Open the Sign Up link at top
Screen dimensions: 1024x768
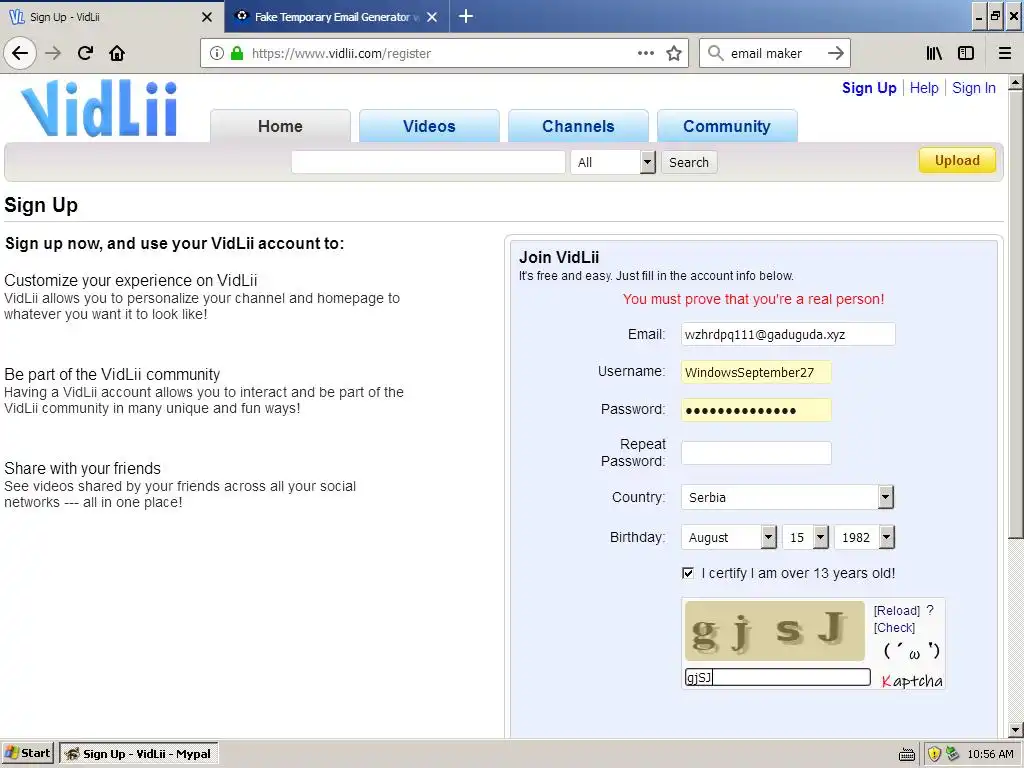click(x=869, y=88)
